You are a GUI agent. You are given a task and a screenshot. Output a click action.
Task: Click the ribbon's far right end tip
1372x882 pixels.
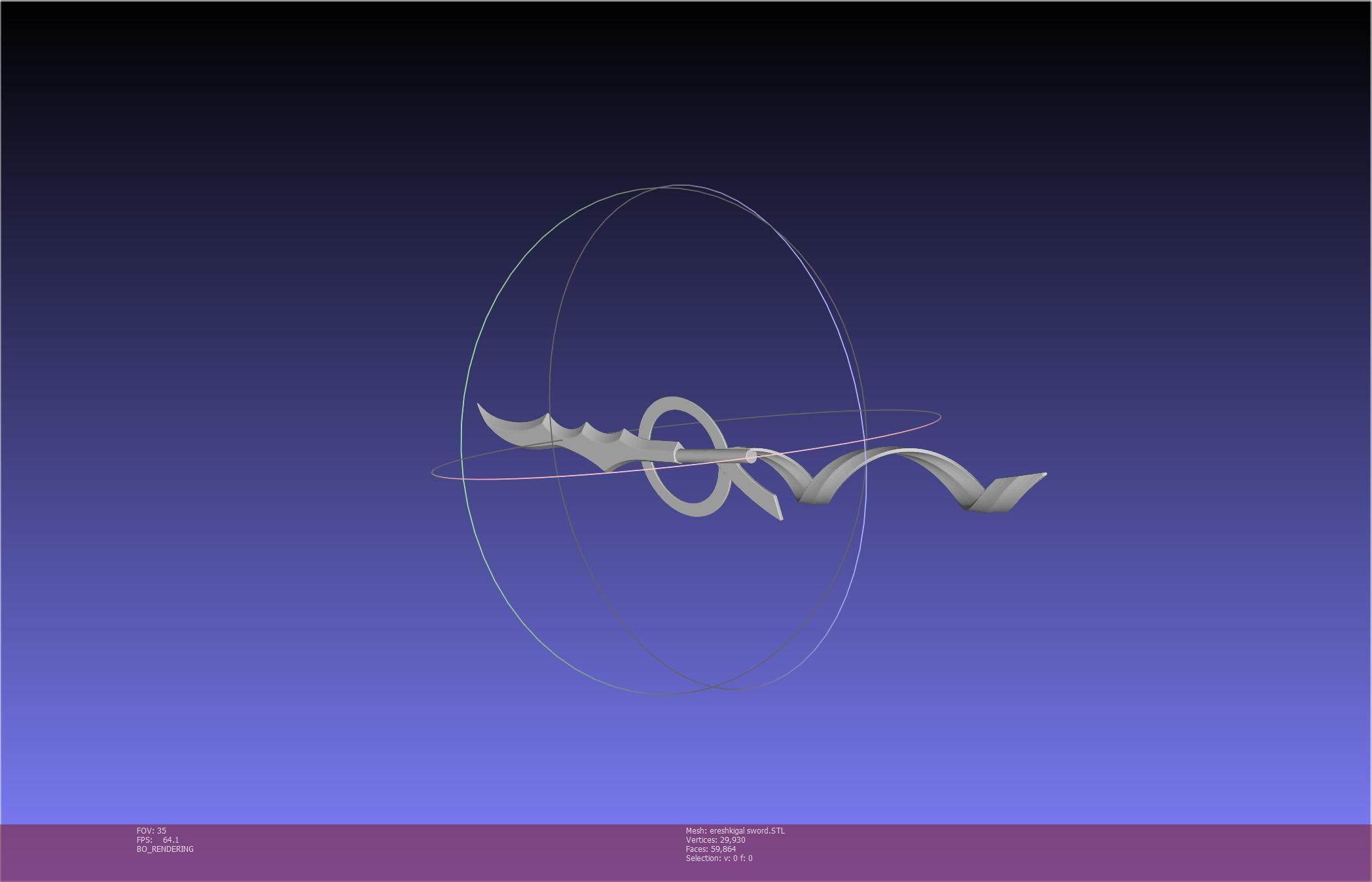pos(1042,476)
